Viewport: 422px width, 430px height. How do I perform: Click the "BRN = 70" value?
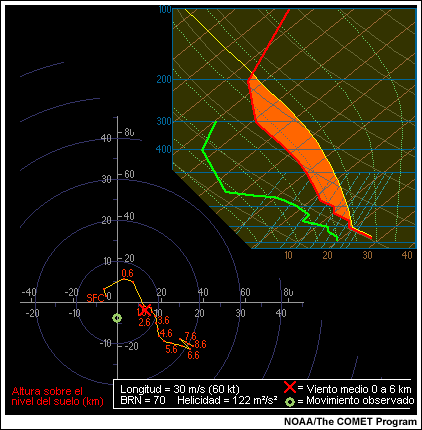[143, 400]
